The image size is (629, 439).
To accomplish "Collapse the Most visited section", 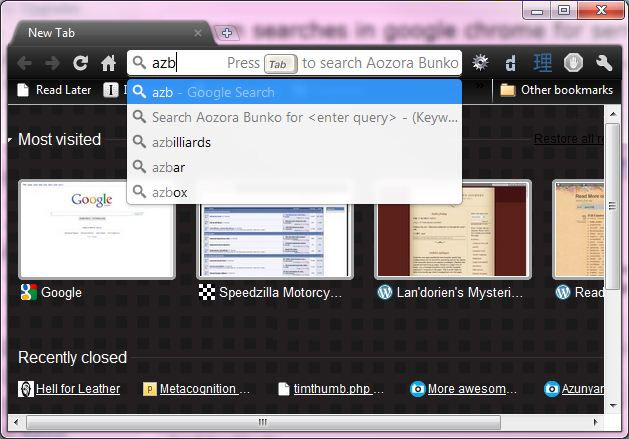I will pos(10,139).
